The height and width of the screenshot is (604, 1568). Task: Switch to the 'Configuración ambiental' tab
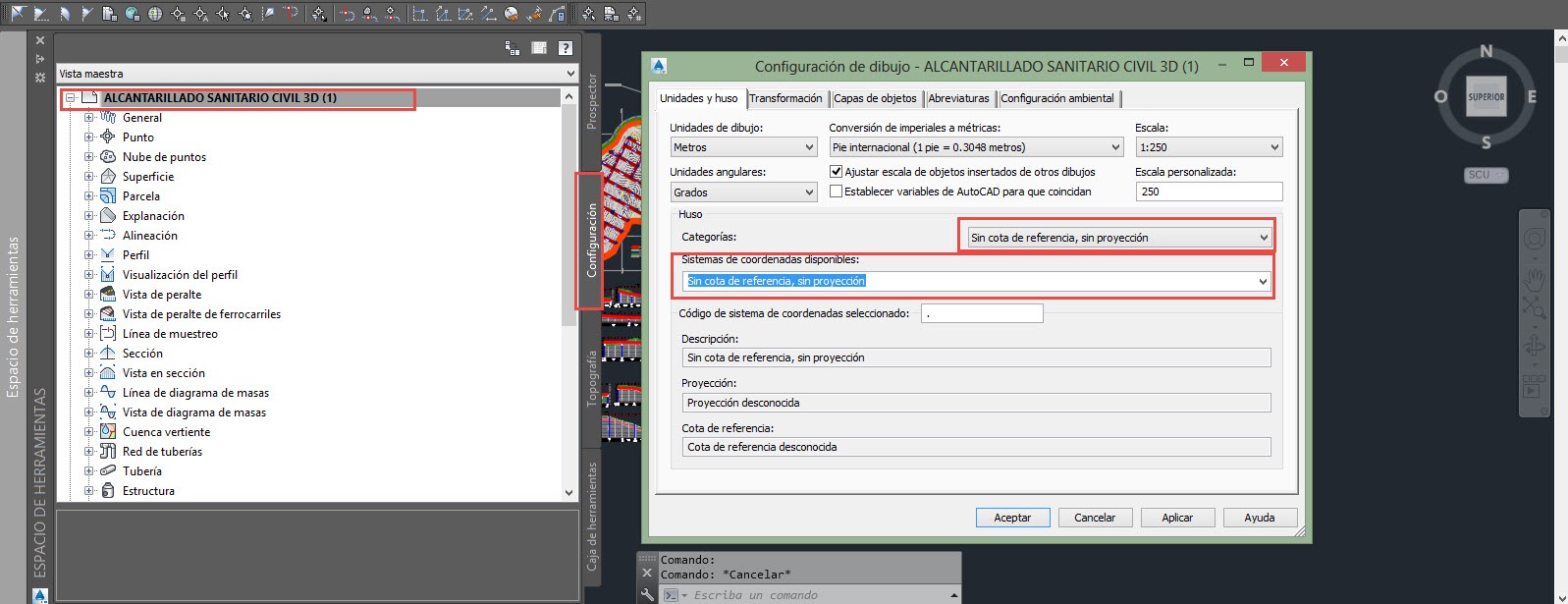(1057, 98)
